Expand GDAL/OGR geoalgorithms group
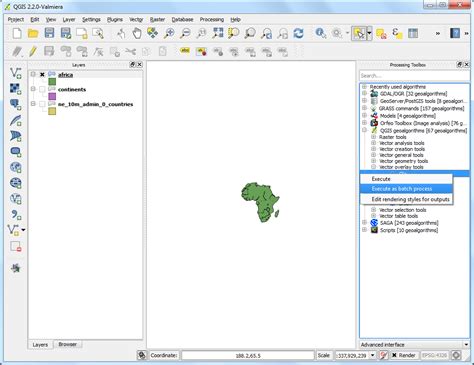 click(x=364, y=94)
